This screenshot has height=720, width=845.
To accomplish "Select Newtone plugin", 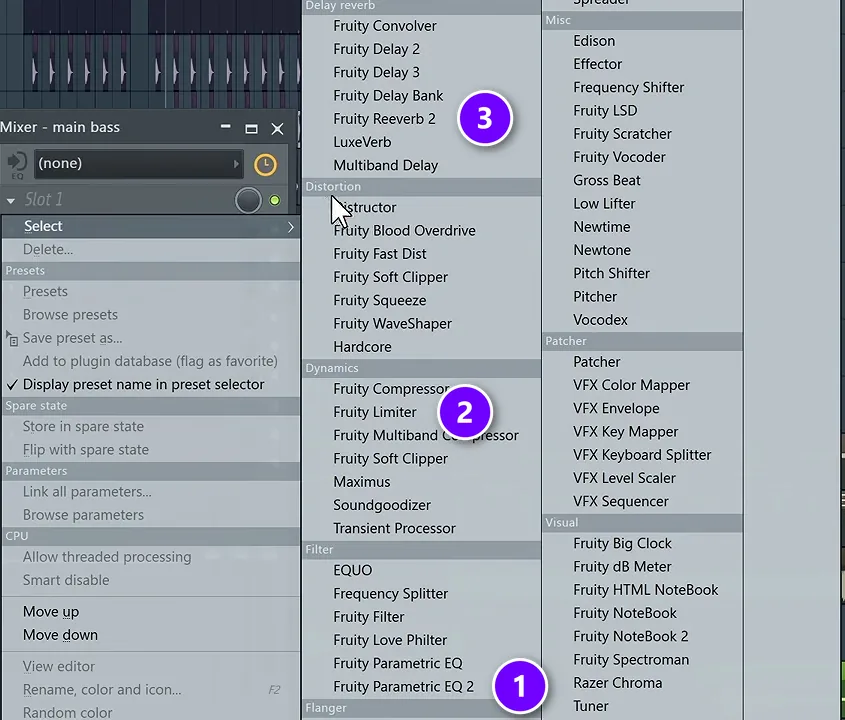I will click(602, 250).
